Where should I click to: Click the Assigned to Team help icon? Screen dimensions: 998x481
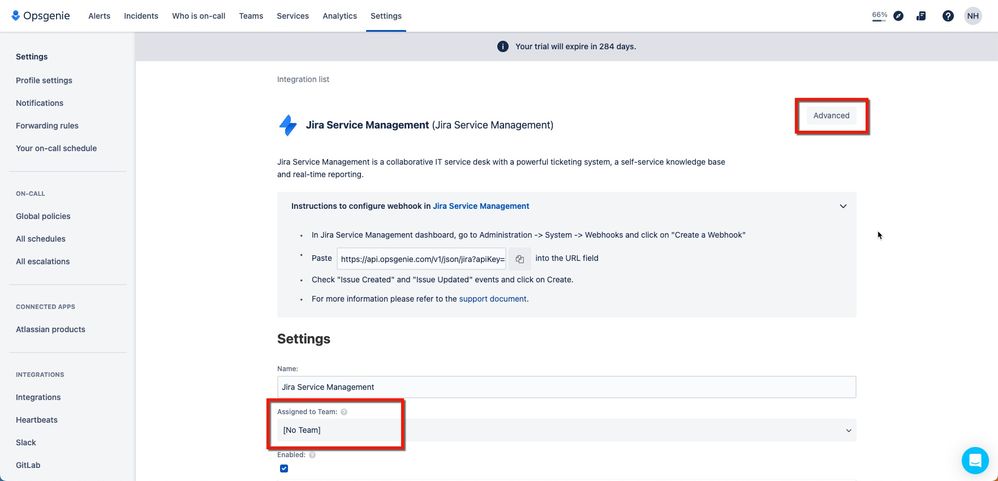344,412
